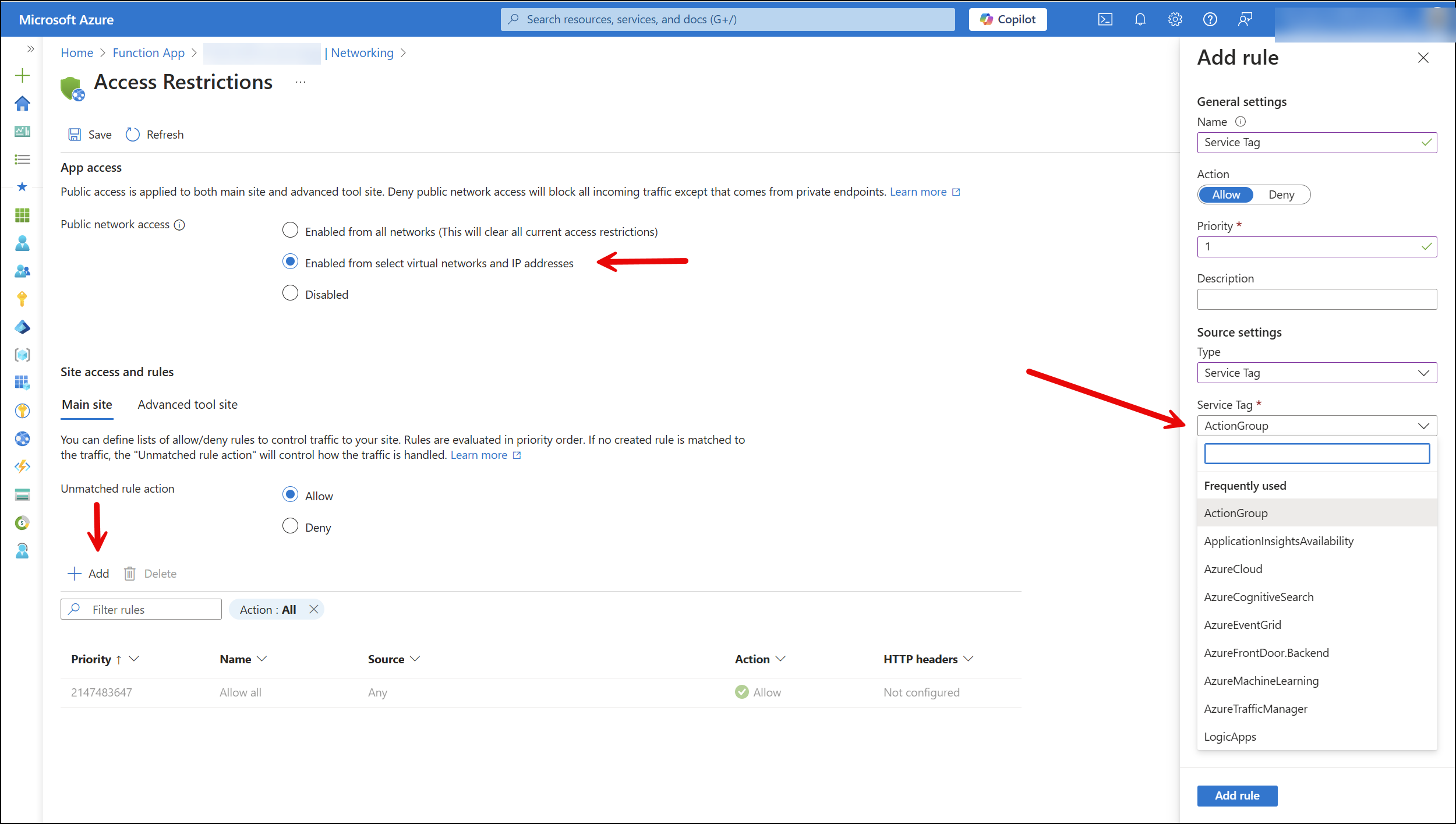Open Function App lightning icon in sidebar

coord(22,466)
